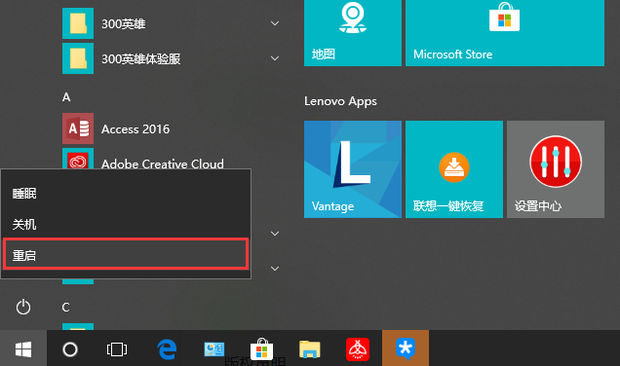Open 设置中心 tile
The width and height of the screenshot is (620, 366).
coord(556,169)
